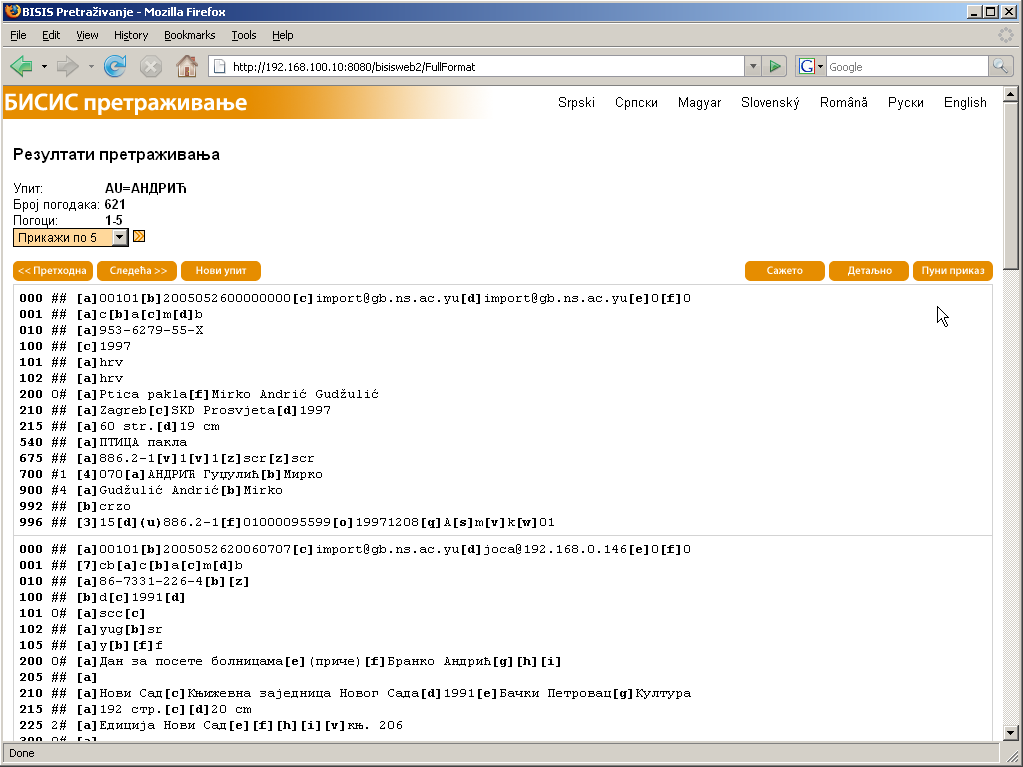
Task: Click the Forward navigation arrow
Action: [x=68, y=66]
